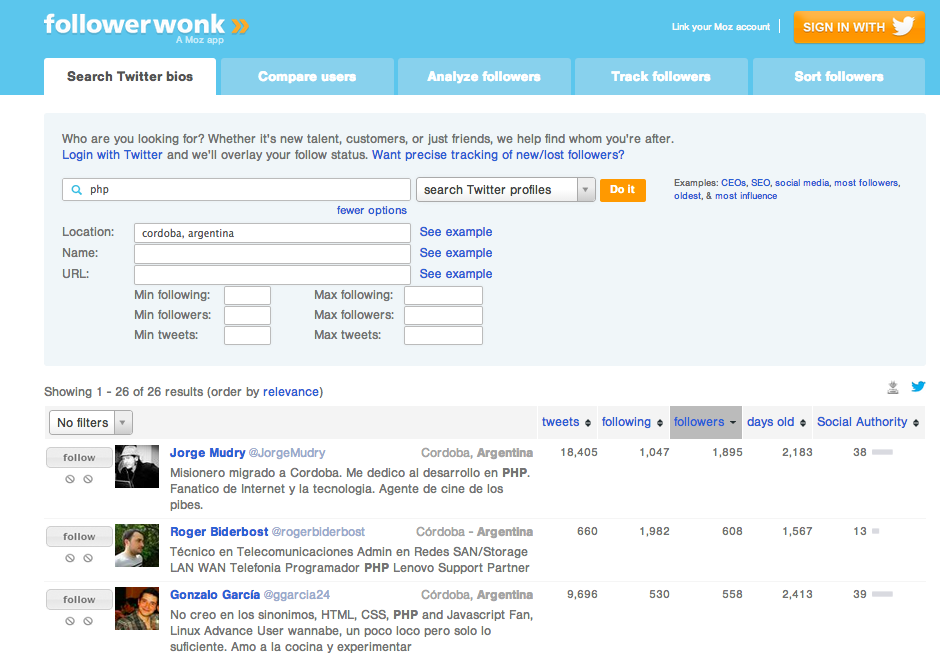
Task: Open the Analyze followers tab
Action: tap(484, 77)
